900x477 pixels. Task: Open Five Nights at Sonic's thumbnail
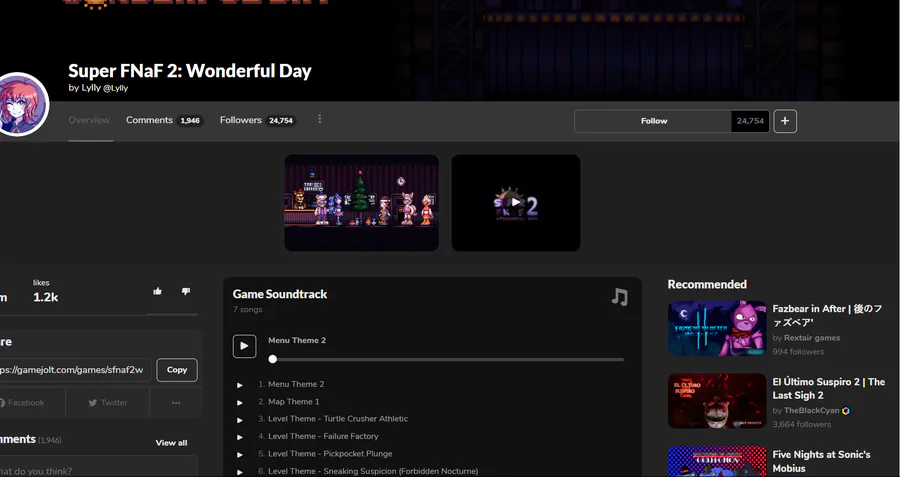717,462
